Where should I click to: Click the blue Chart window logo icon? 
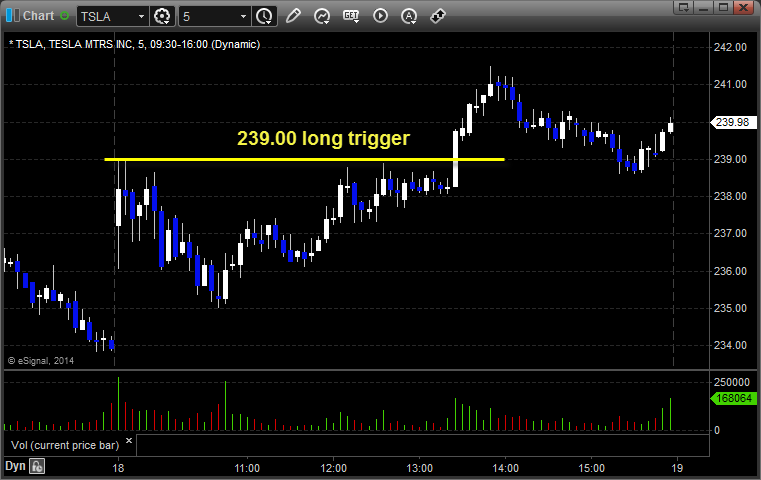pos(13,16)
